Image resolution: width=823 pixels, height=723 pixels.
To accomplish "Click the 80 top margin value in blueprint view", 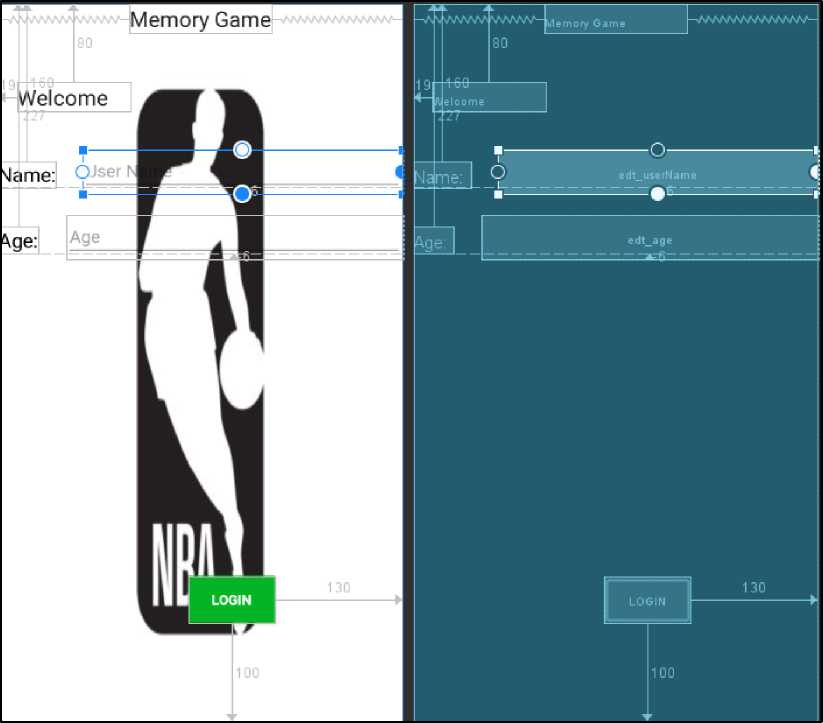I will click(500, 43).
